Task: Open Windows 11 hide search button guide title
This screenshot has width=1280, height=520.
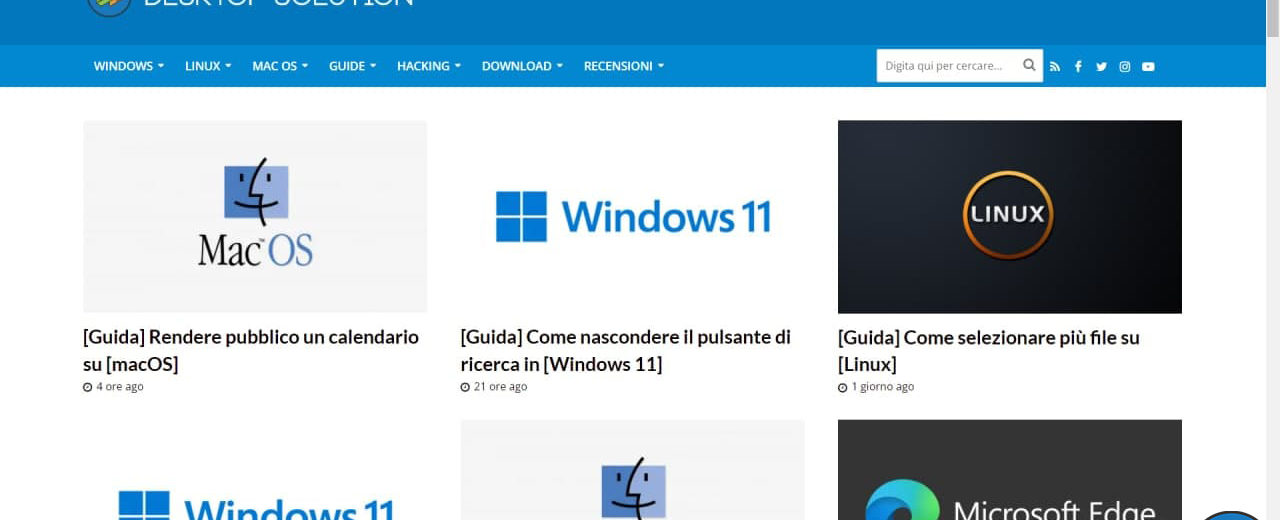Action: [x=626, y=350]
